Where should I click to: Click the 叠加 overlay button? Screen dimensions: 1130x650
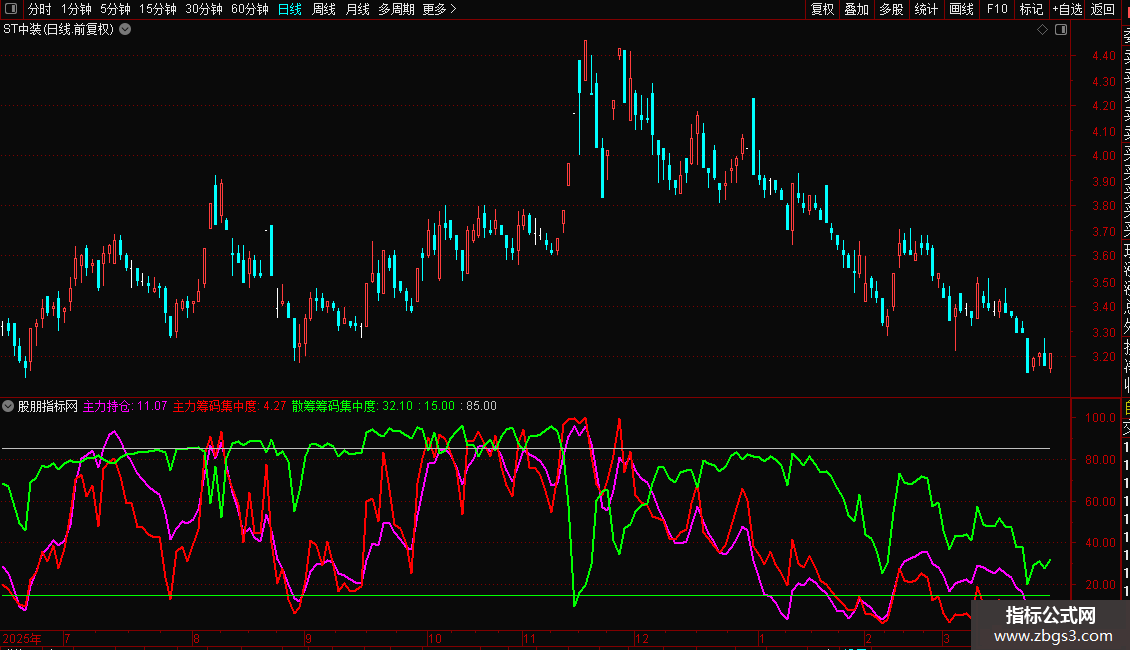pyautogui.click(x=857, y=9)
